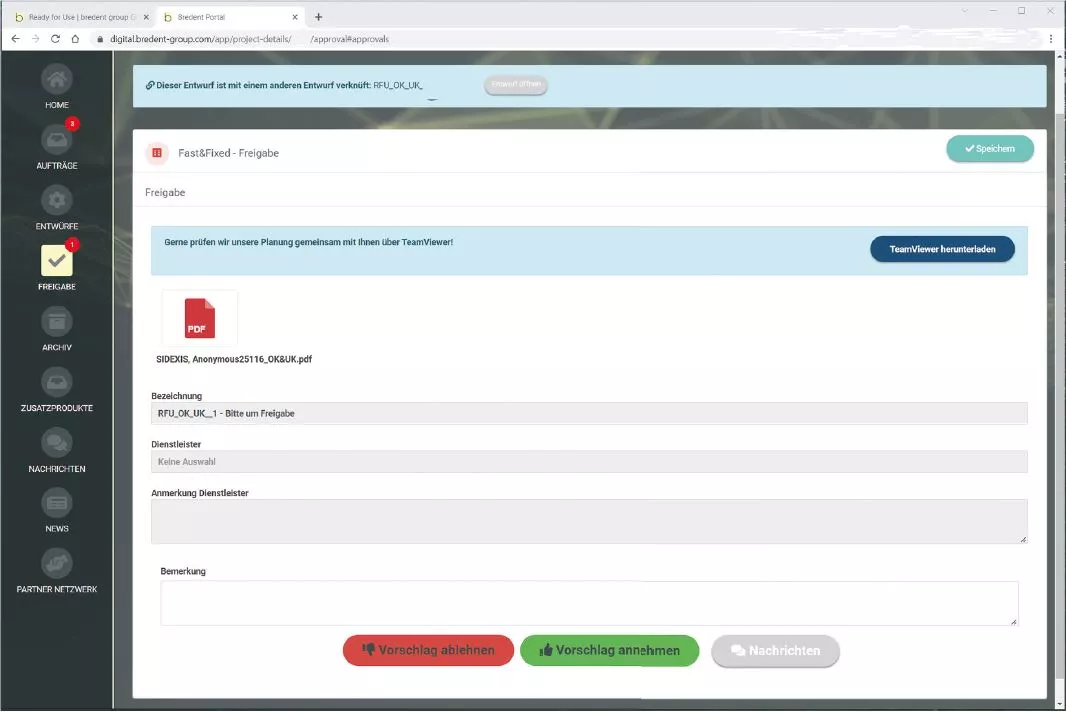The image size is (1066, 712).
Task: Open the SIDEXIS PDF file thumbnail
Action: (200, 319)
